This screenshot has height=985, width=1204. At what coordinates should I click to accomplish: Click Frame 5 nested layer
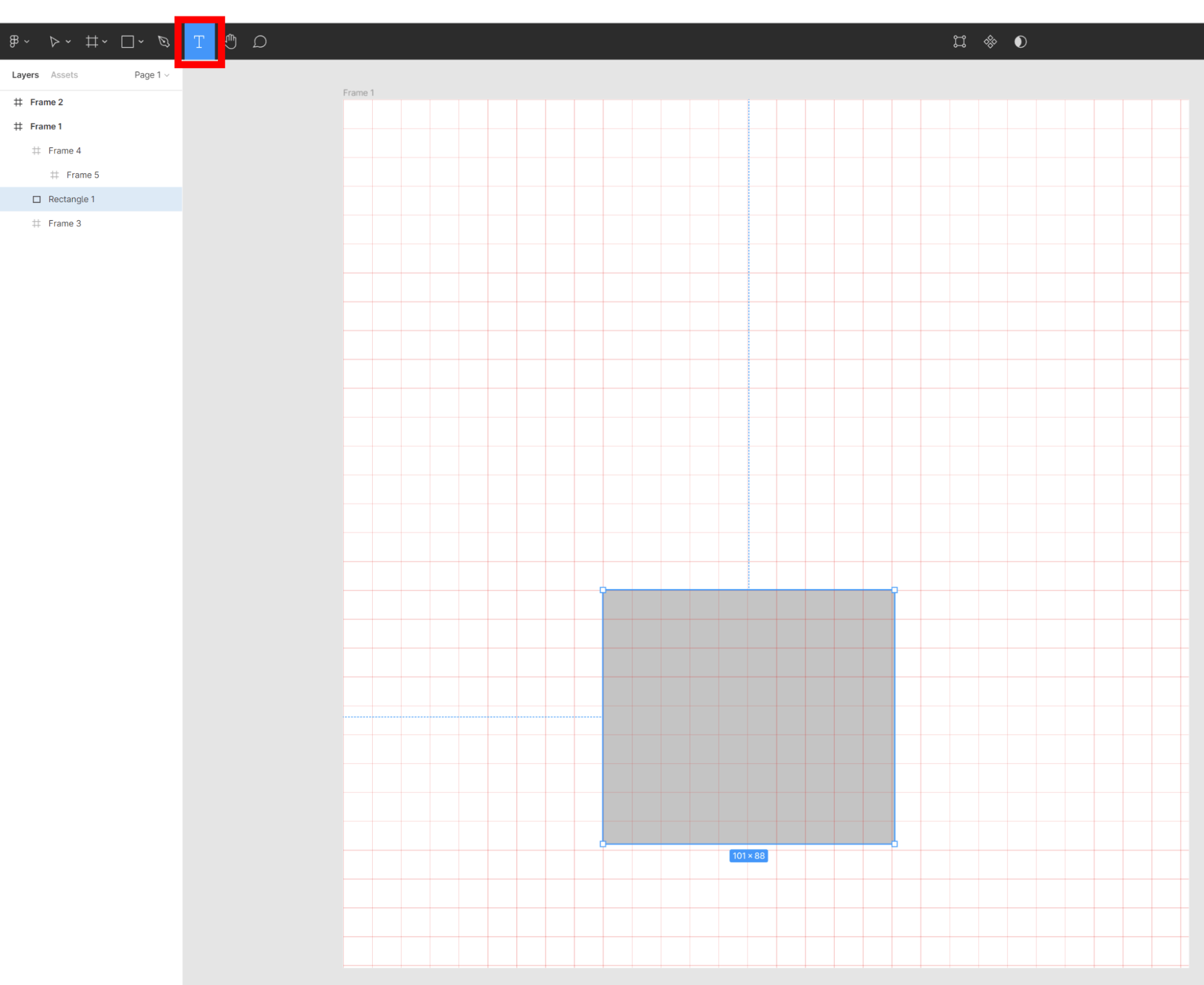tap(83, 175)
